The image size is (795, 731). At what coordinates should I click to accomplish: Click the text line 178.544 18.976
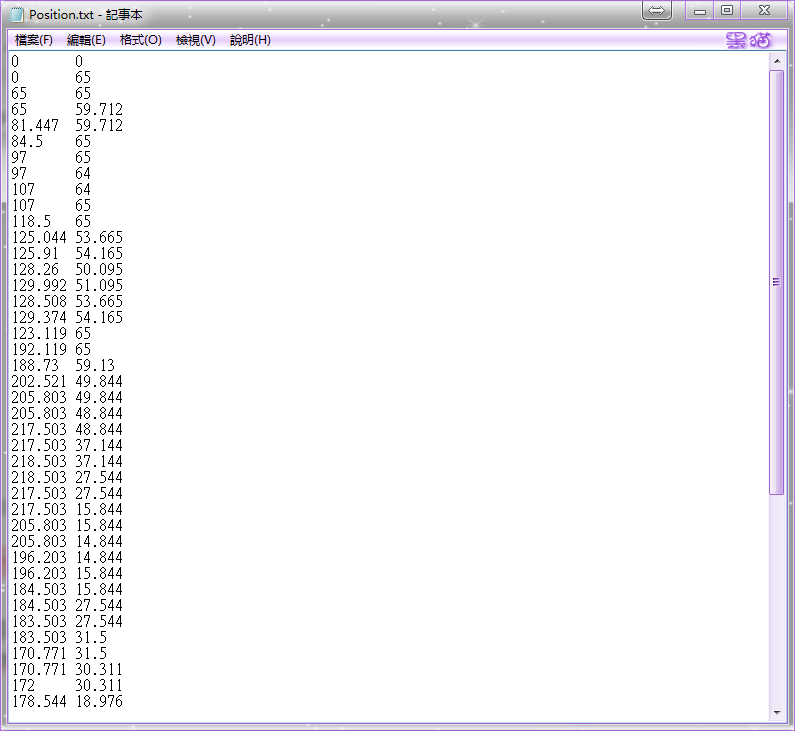[67, 702]
